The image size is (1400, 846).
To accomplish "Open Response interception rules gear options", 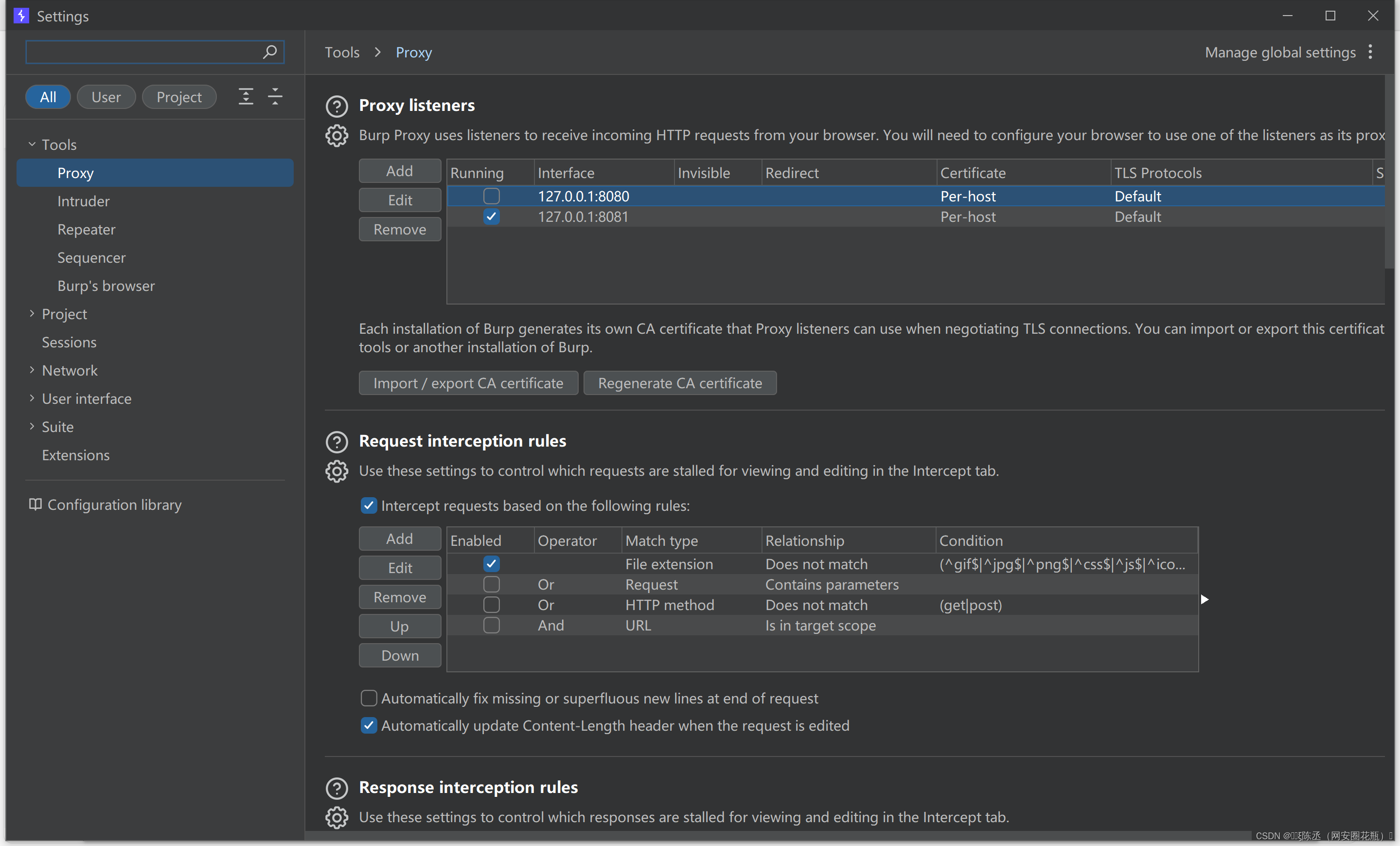I will [337, 818].
